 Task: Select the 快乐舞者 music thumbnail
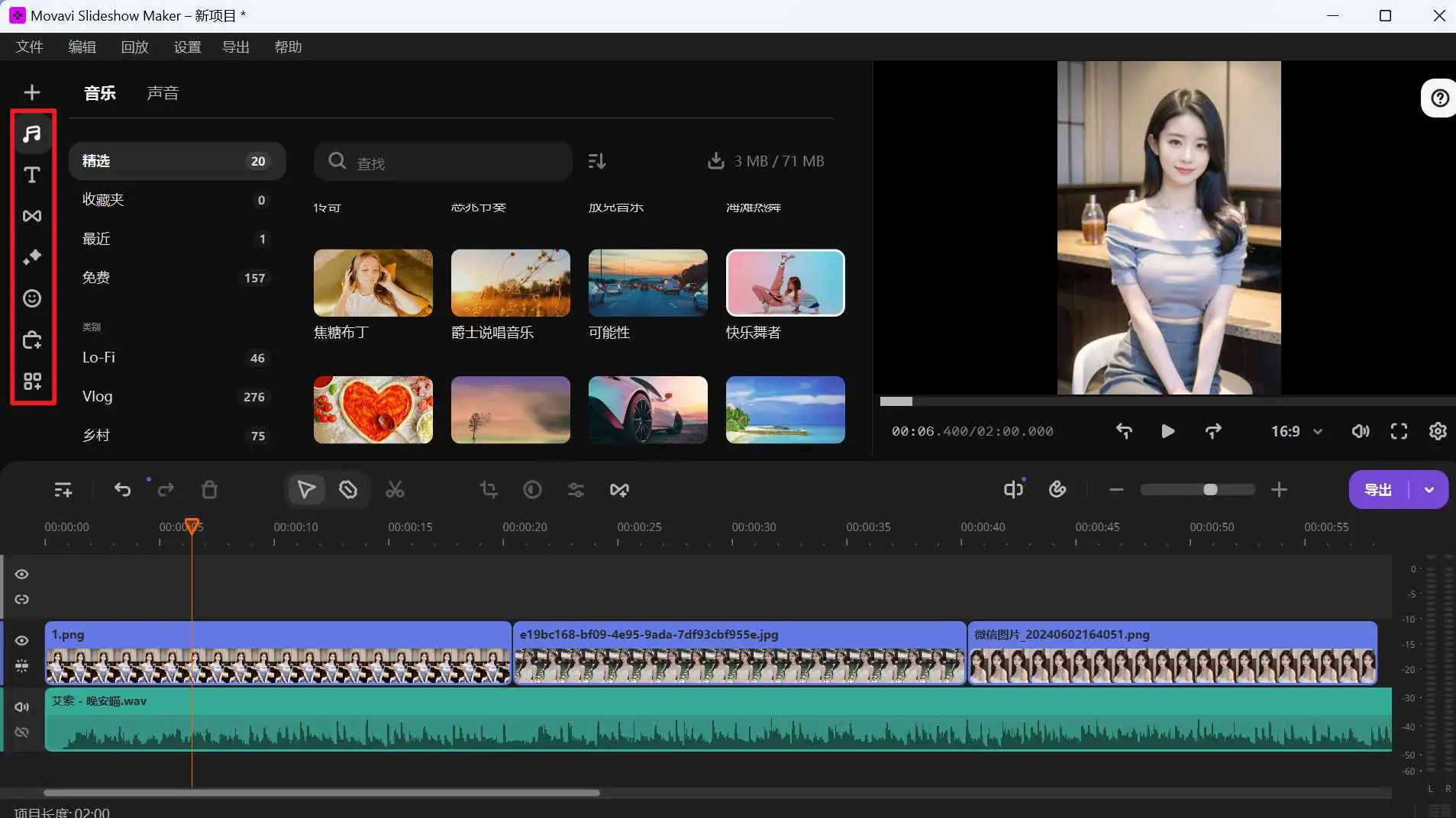pyautogui.click(x=784, y=282)
